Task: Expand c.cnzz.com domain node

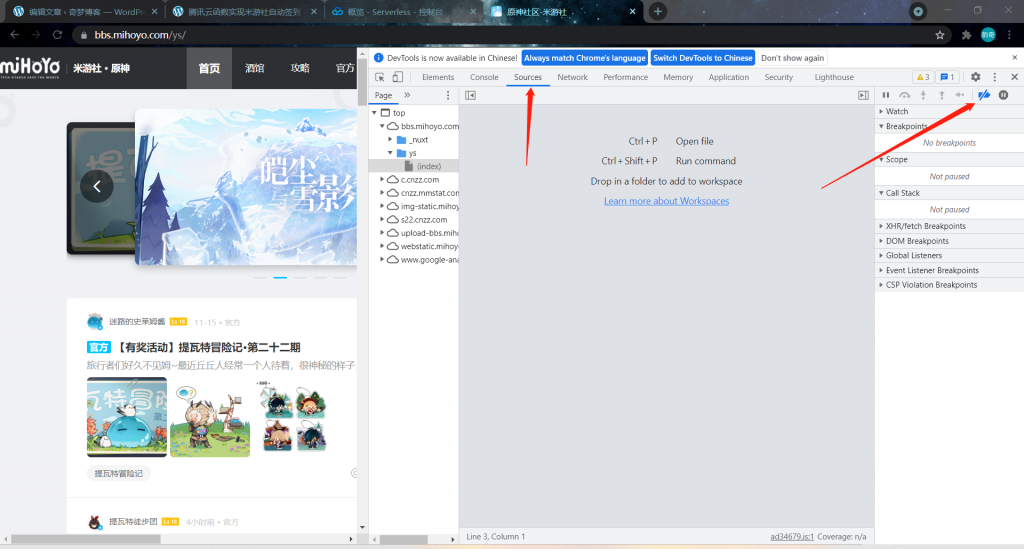Action: click(383, 180)
